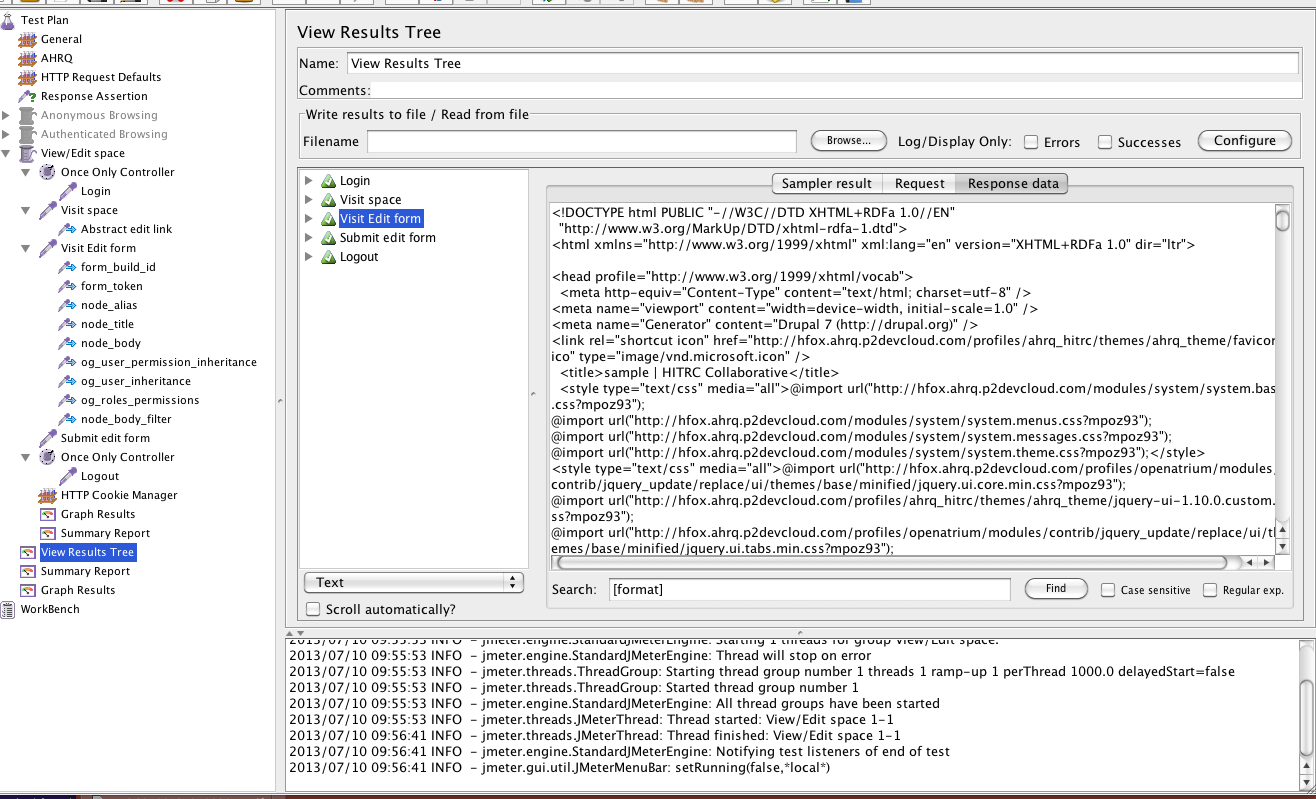This screenshot has width=1316, height=799.
Task: Collapse the Visit Edit form node in test plan
Action: pyautogui.click(x=26, y=248)
